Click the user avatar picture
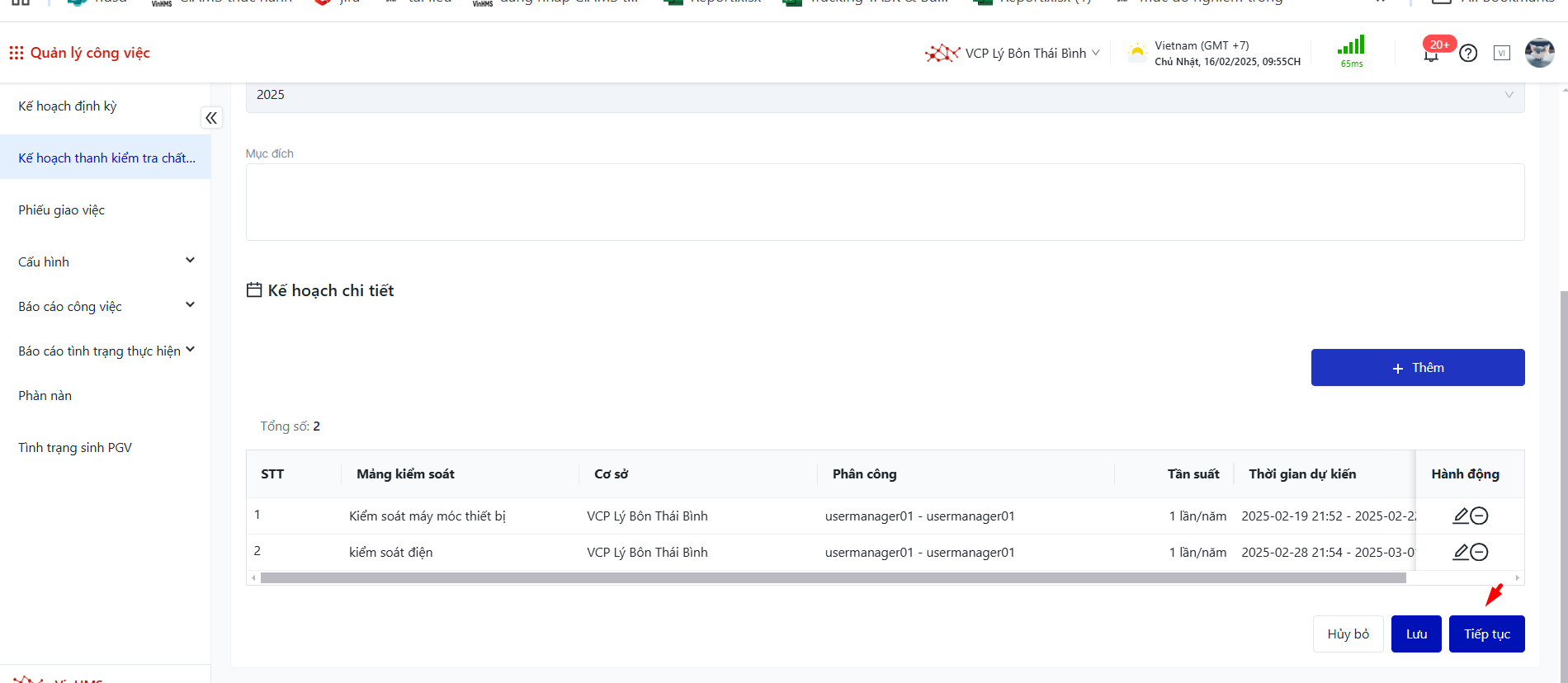The height and width of the screenshot is (683, 1568). [1539, 53]
